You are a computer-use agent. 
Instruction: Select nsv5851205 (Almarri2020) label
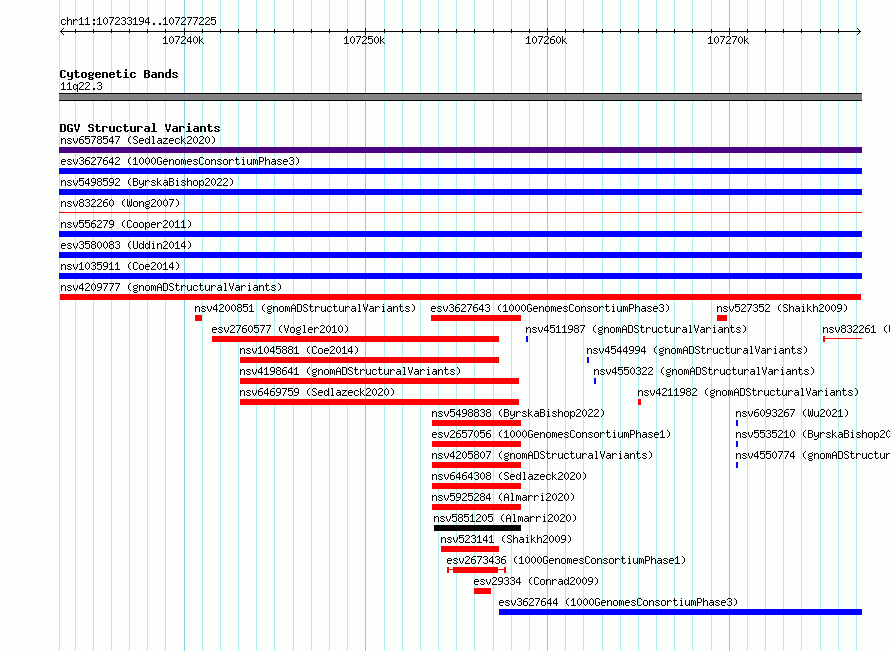505,518
